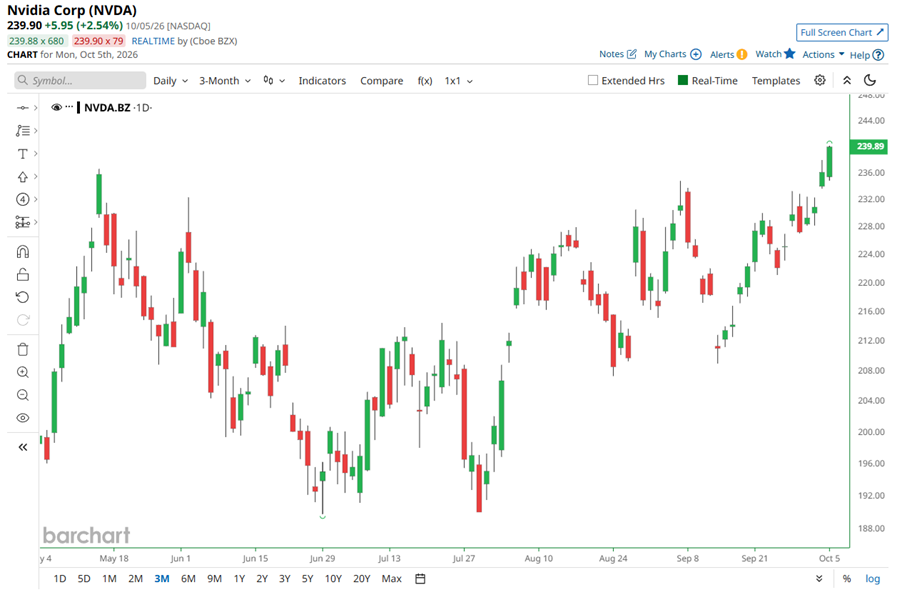Open the Daily frequency dropdown
The image size is (897, 590).
click(170, 81)
